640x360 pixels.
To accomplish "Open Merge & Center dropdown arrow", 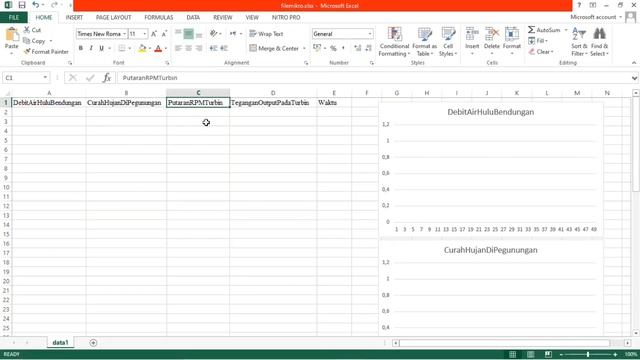I will pos(304,48).
